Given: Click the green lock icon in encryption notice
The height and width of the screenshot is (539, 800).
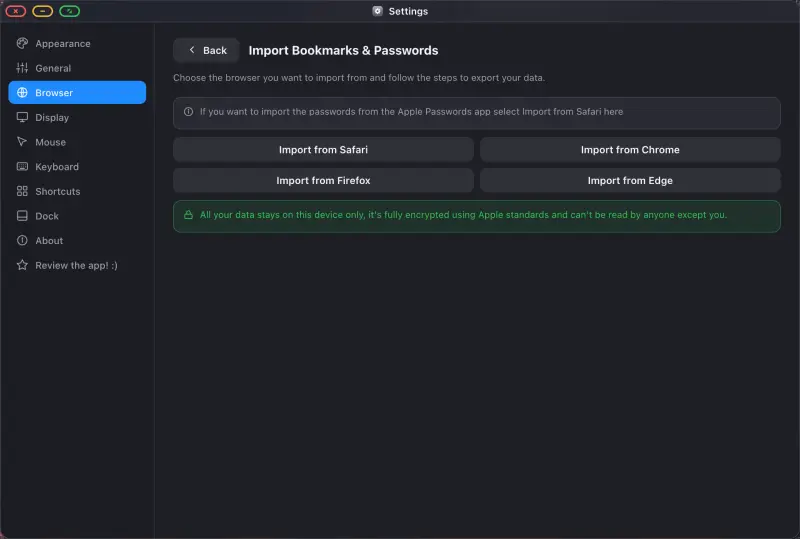Looking at the screenshot, I should point(188,215).
